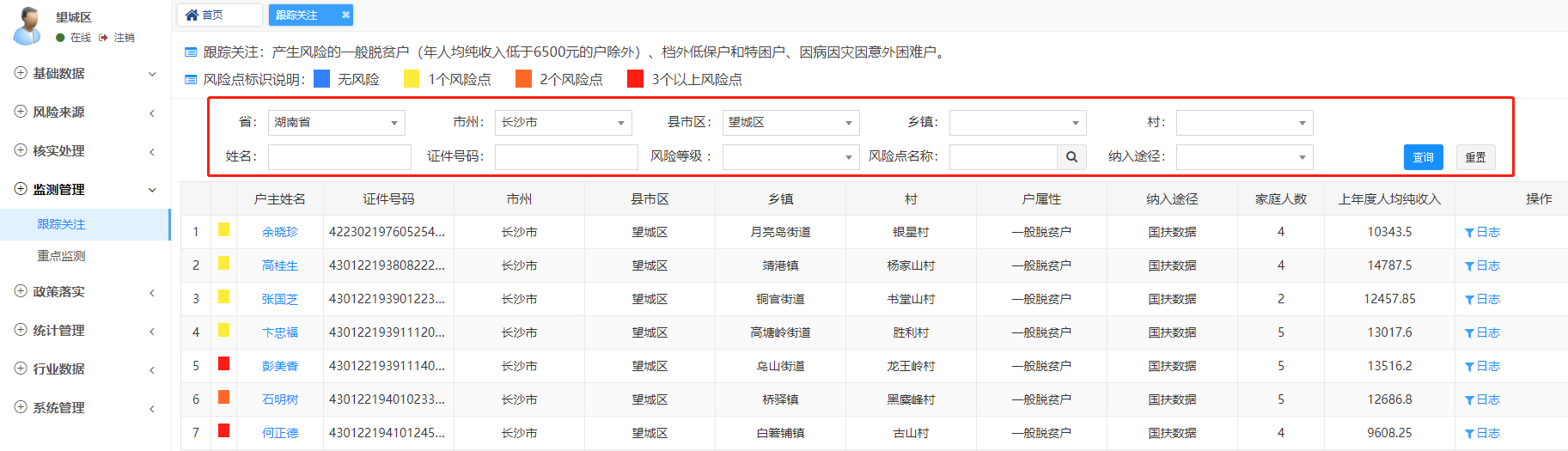Open 跟踪关注 in the sidebar
The height and width of the screenshot is (451, 1568).
point(85,224)
